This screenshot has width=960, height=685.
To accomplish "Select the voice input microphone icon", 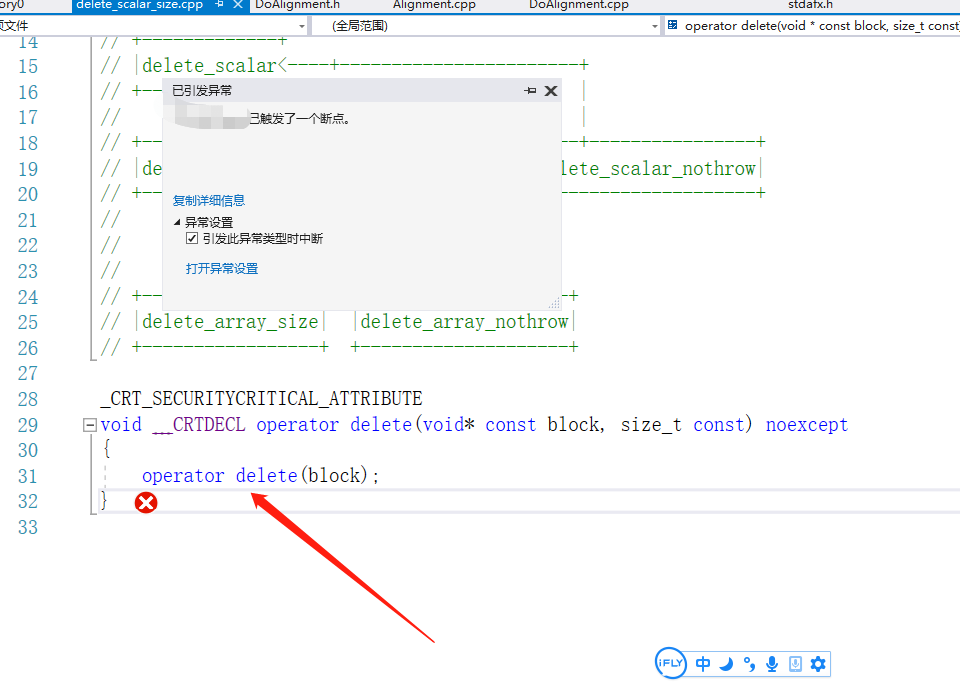I will (x=771, y=663).
